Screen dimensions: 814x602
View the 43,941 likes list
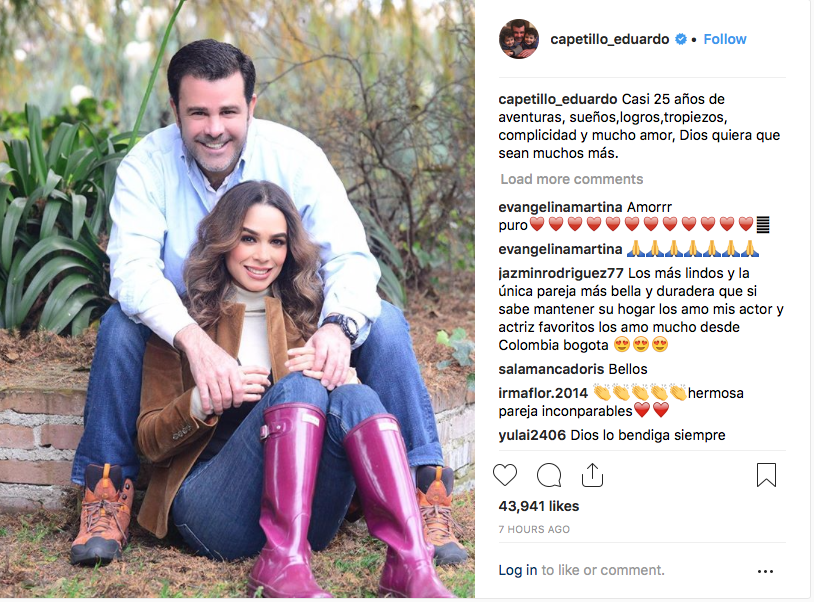(539, 506)
